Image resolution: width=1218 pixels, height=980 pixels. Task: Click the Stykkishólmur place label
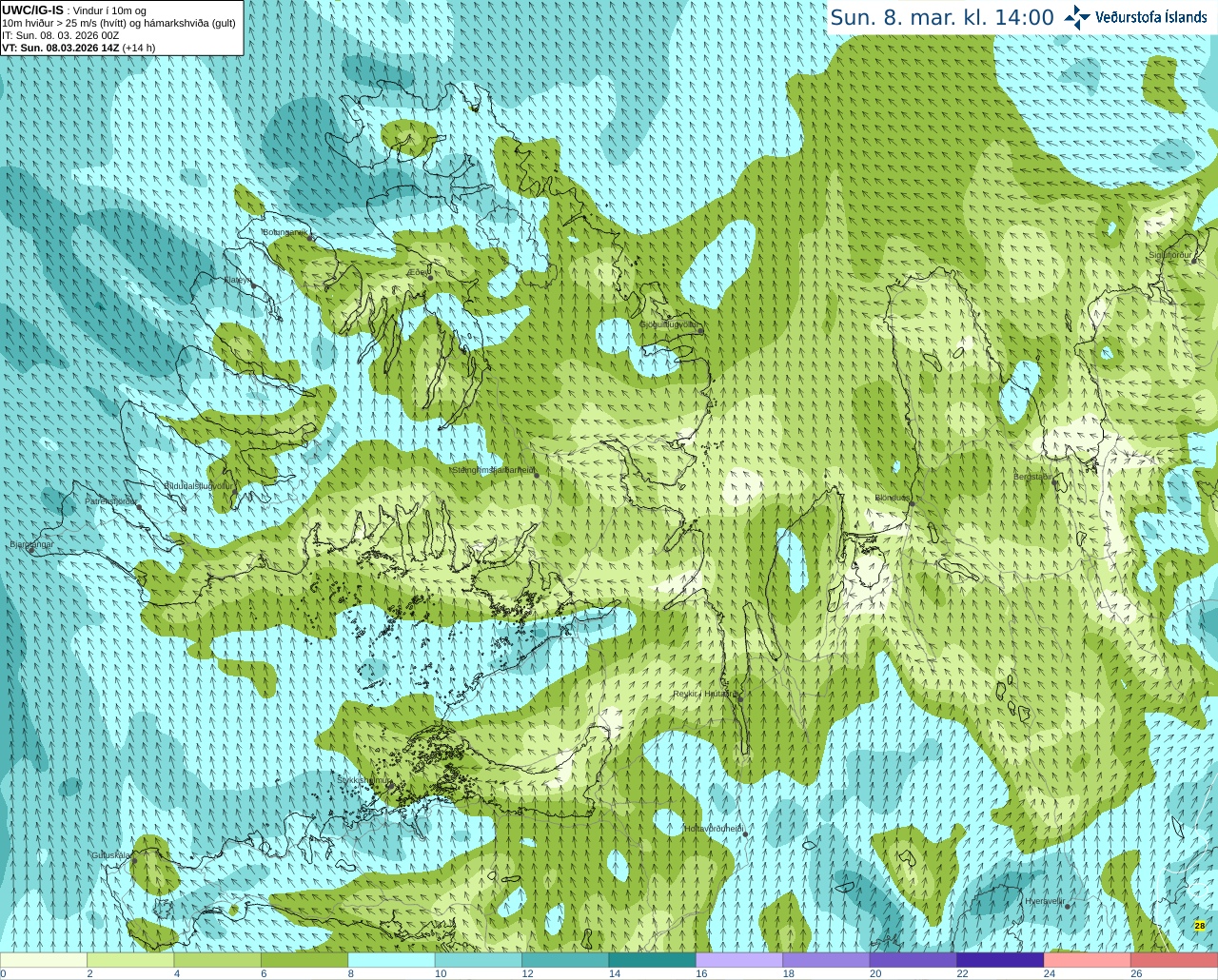pyautogui.click(x=363, y=779)
